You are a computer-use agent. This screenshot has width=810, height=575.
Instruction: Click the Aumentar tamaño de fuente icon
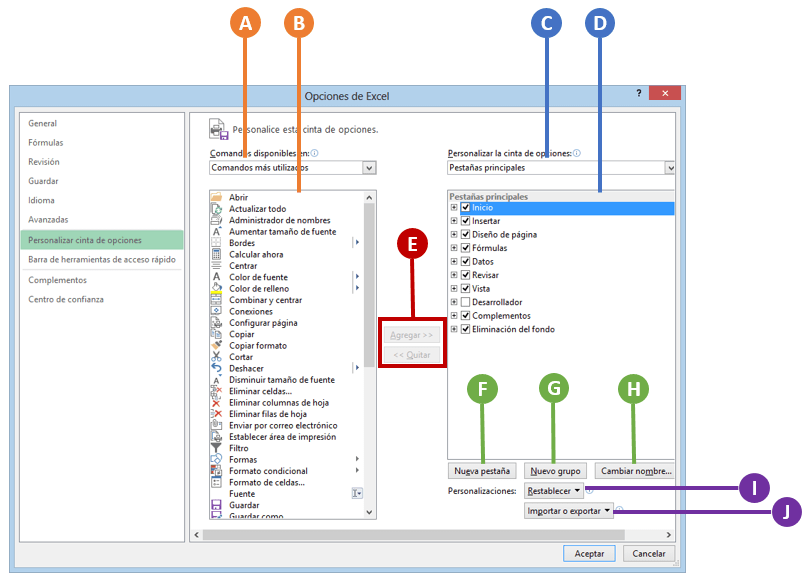216,231
